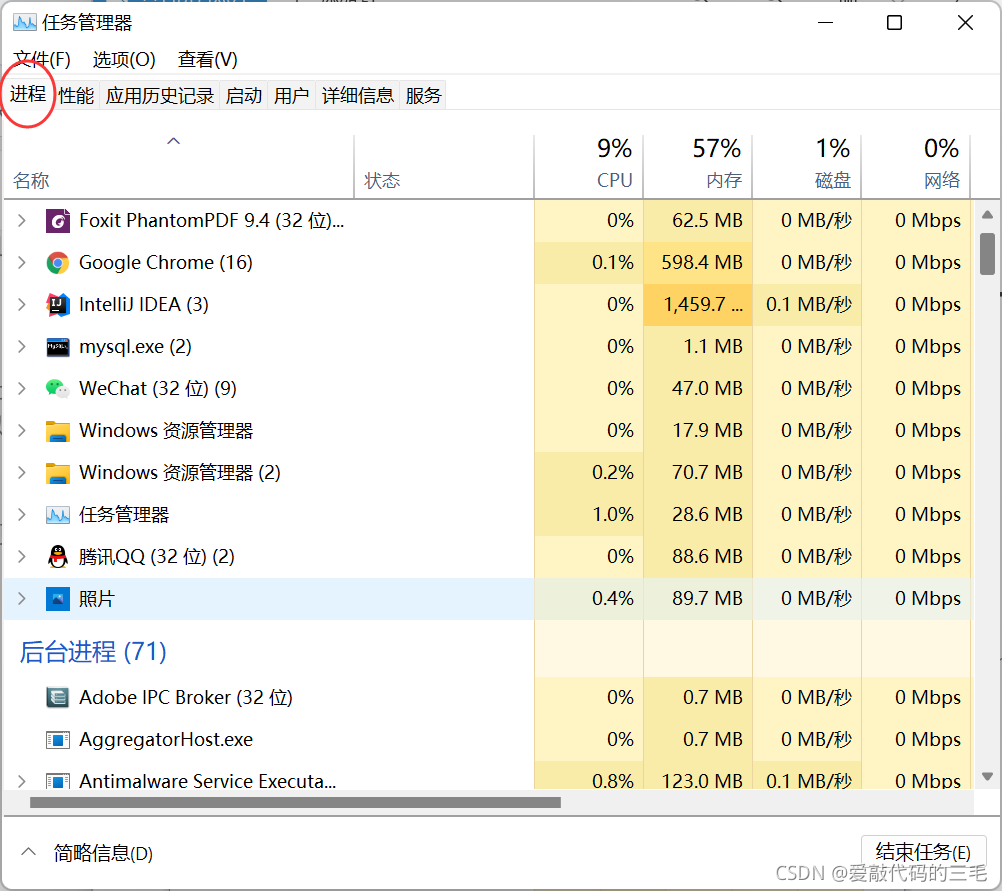Click the 简略信息(D) link
This screenshot has width=1002, height=891.
tap(103, 853)
